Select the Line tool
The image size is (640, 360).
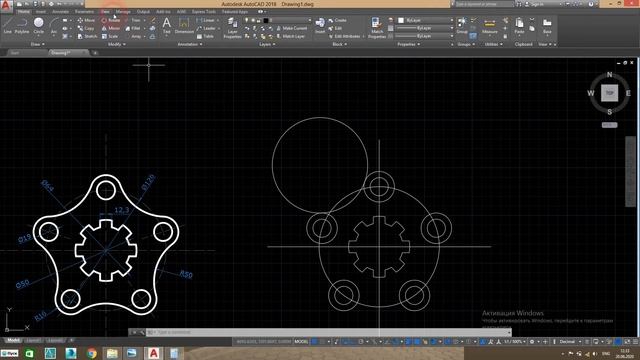click(7, 25)
